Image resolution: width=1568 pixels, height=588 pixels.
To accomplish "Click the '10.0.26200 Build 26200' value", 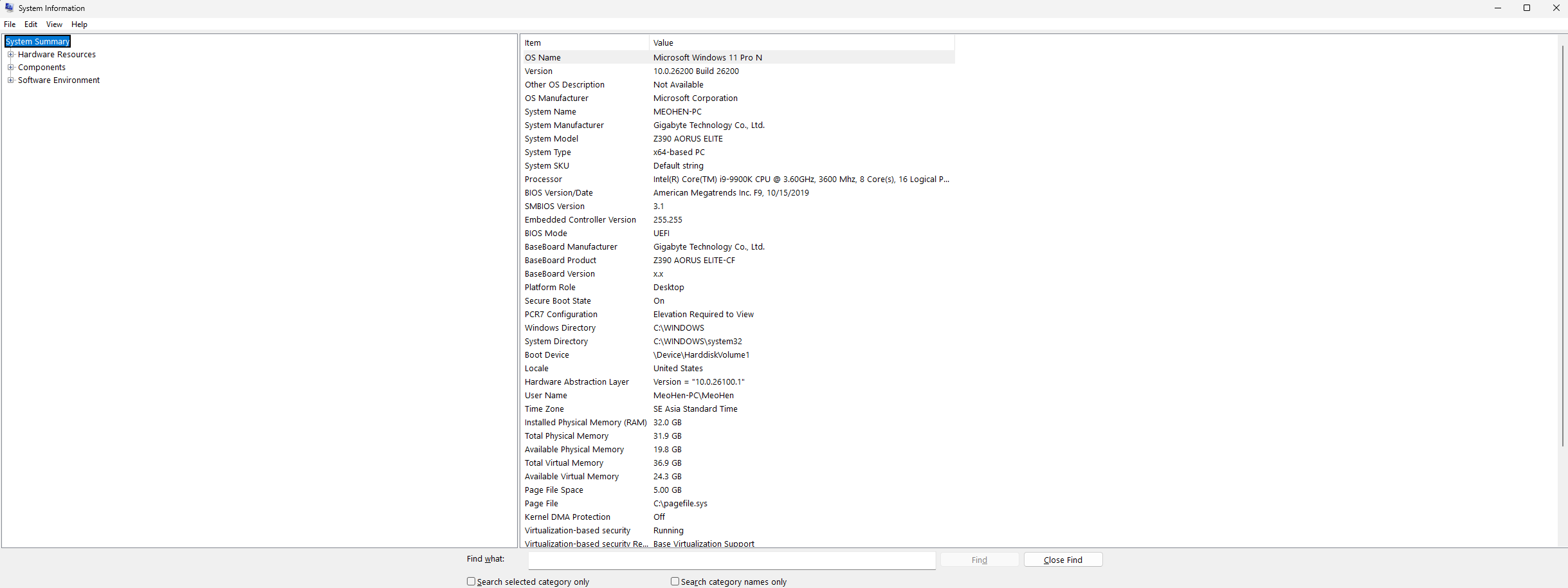I will 696,71.
